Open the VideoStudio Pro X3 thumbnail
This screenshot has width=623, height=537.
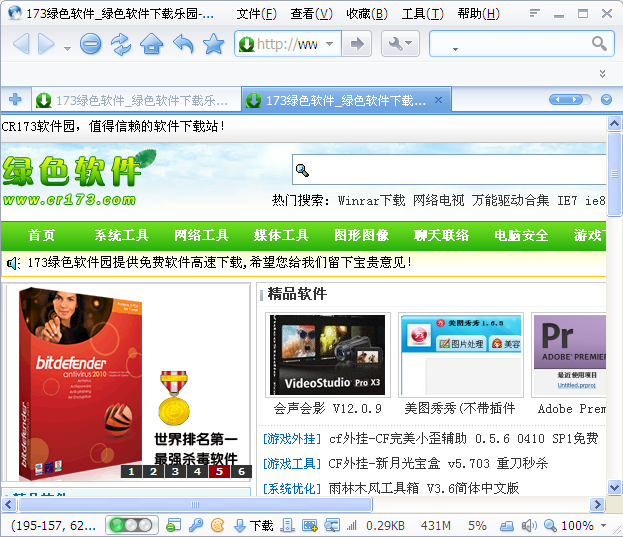[327, 355]
